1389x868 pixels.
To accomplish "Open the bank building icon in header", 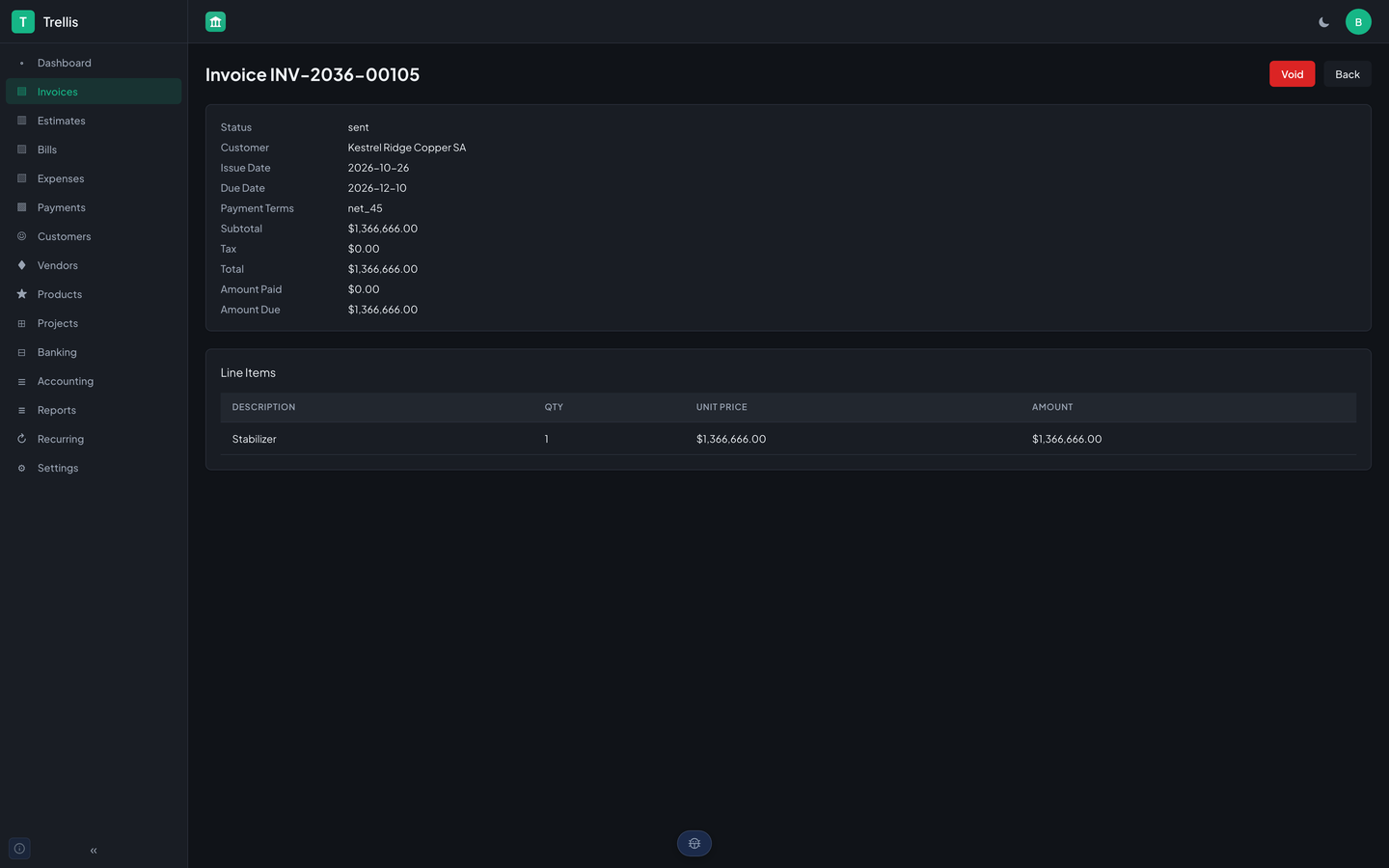I will pos(215,21).
